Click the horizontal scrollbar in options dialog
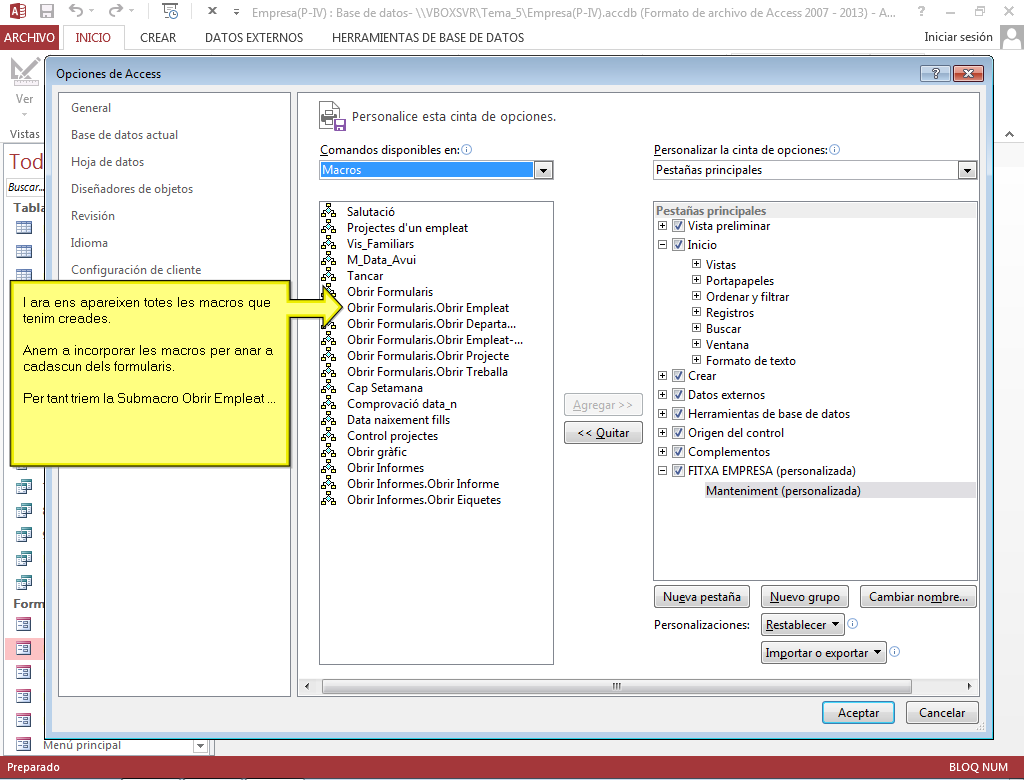 pos(616,686)
